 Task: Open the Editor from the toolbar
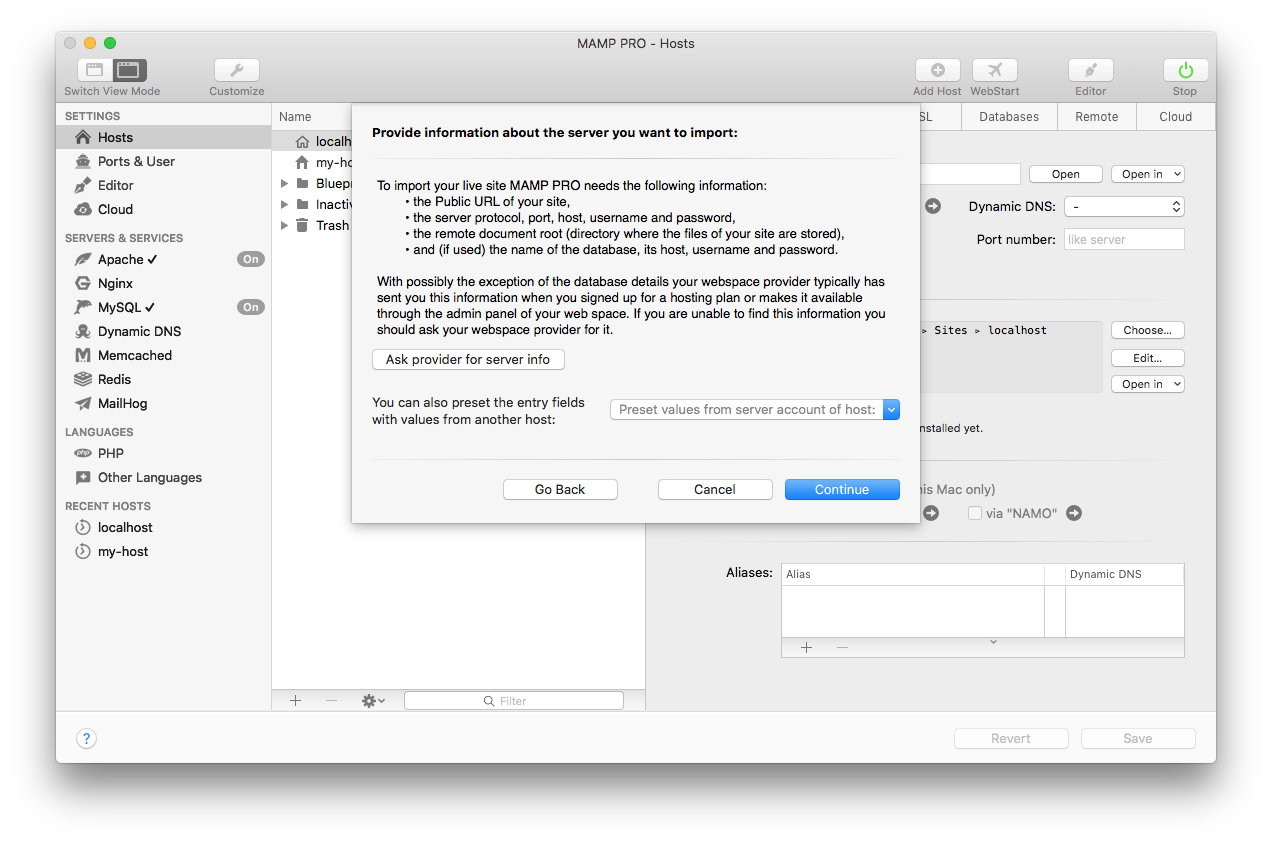[1090, 70]
